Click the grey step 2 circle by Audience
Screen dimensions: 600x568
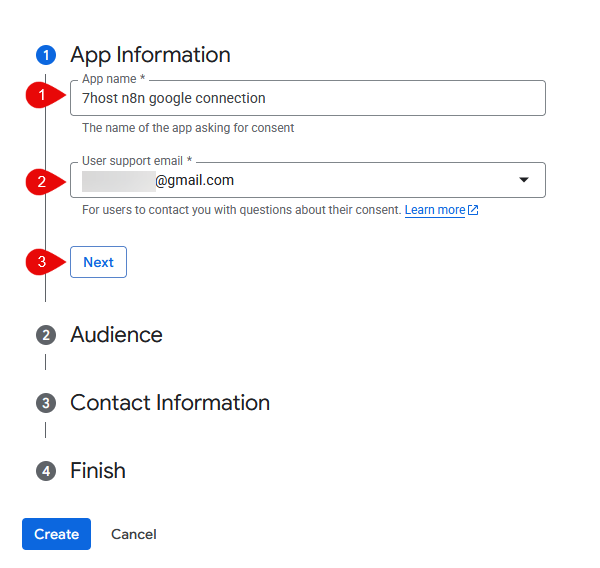pyautogui.click(x=46, y=335)
